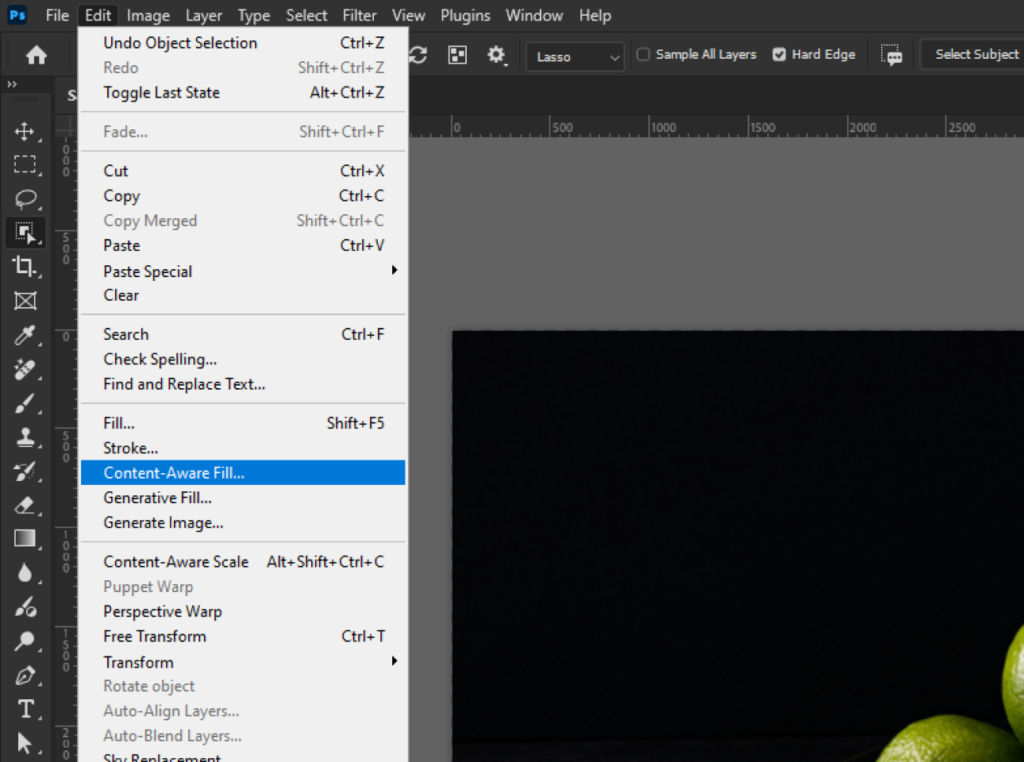Choose Cut from Edit menu
The image size is (1024, 762).
243,171
